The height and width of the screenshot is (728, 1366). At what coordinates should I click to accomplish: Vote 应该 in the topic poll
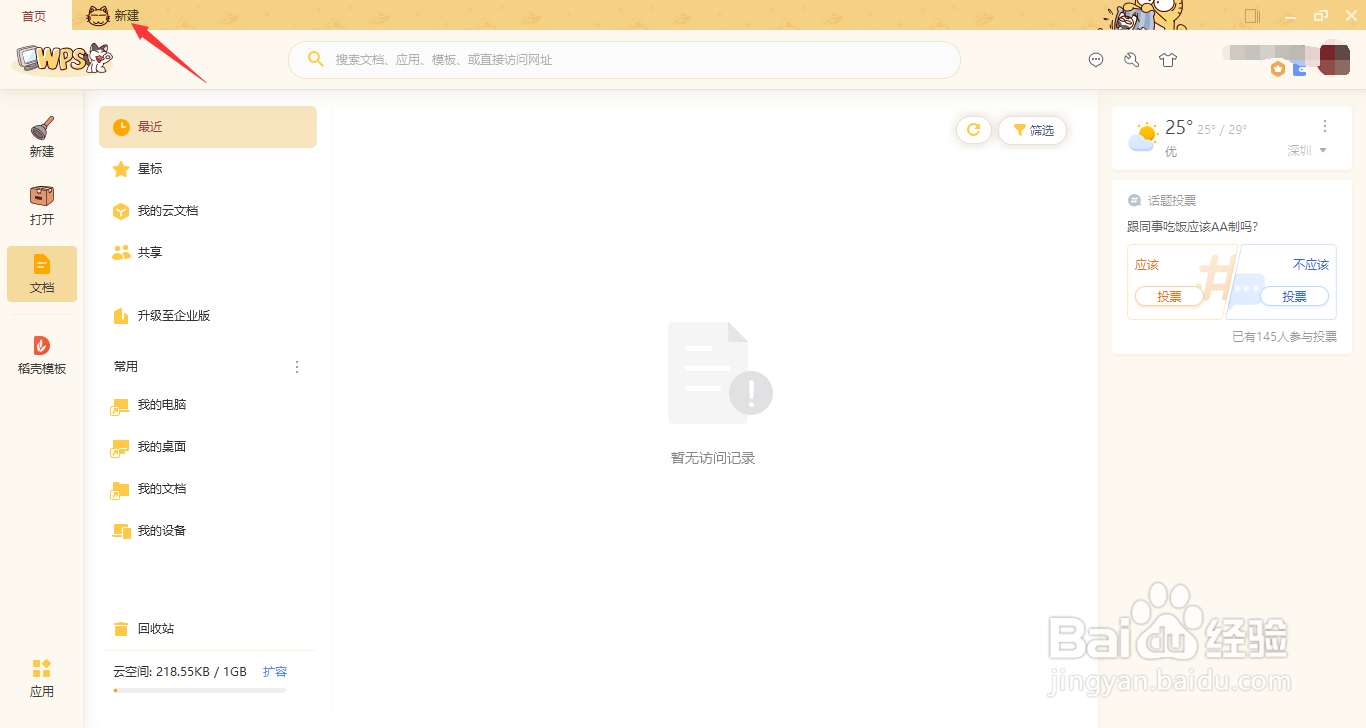click(1169, 296)
